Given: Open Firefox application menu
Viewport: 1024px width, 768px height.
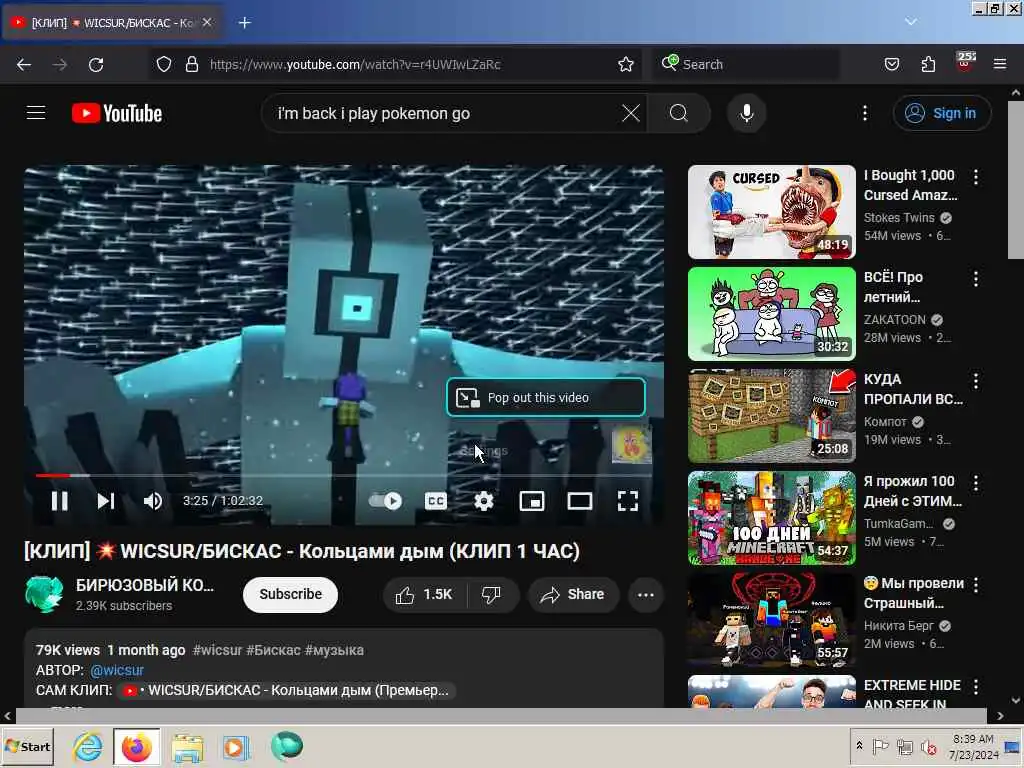Looking at the screenshot, I should click(x=1000, y=64).
